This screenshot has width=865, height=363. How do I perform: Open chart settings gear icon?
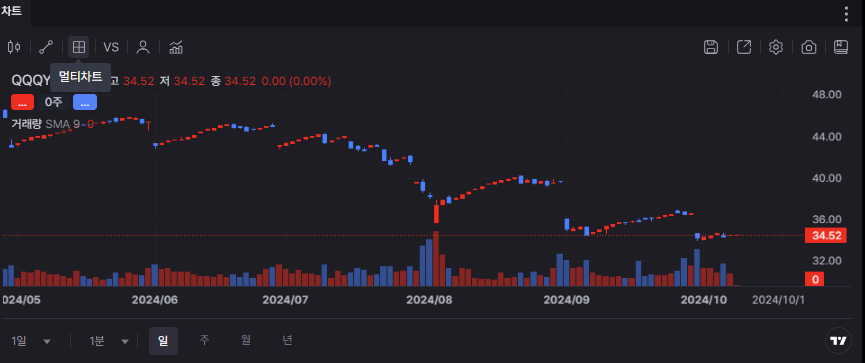(776, 47)
